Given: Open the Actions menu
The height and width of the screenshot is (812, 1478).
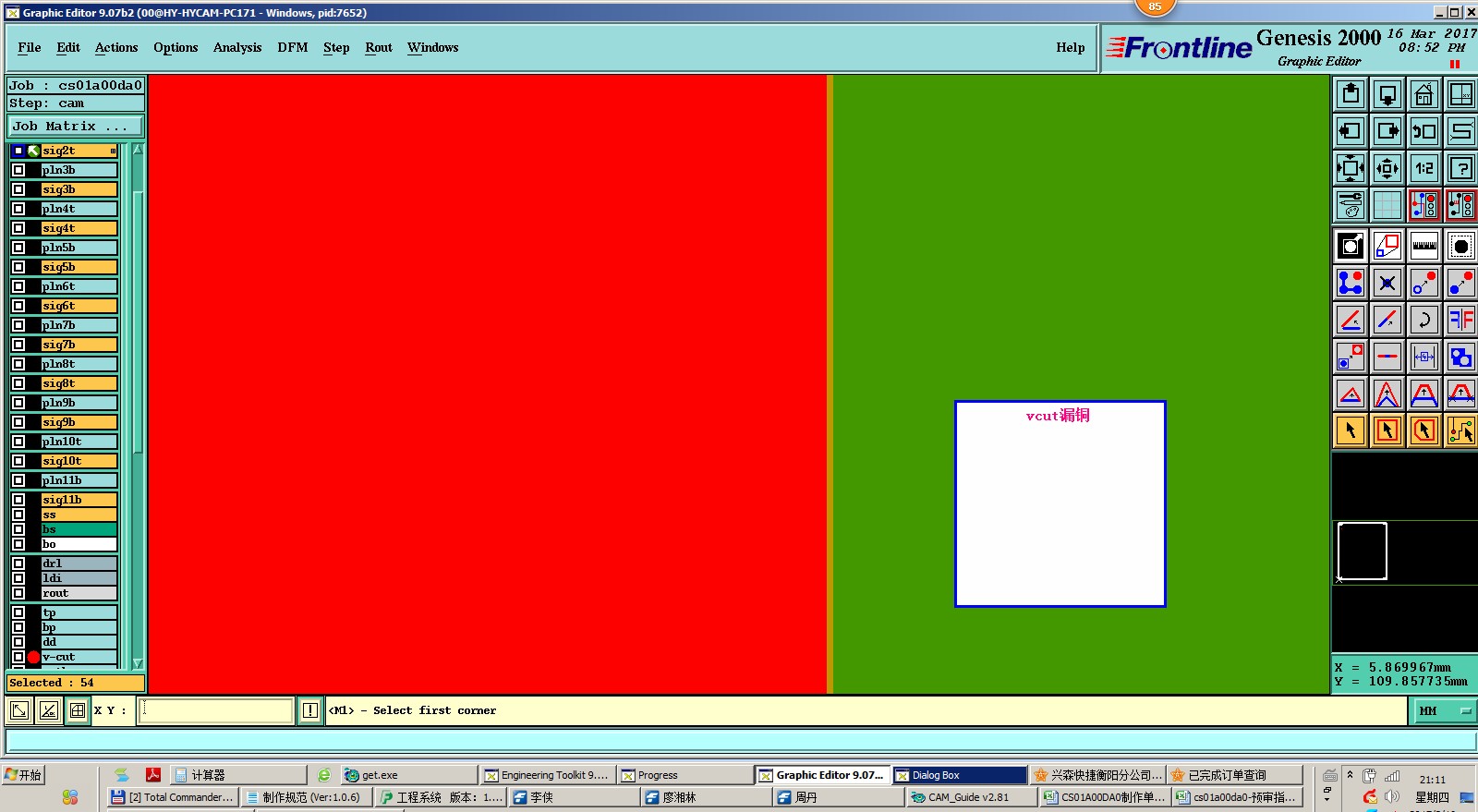Looking at the screenshot, I should point(116,47).
